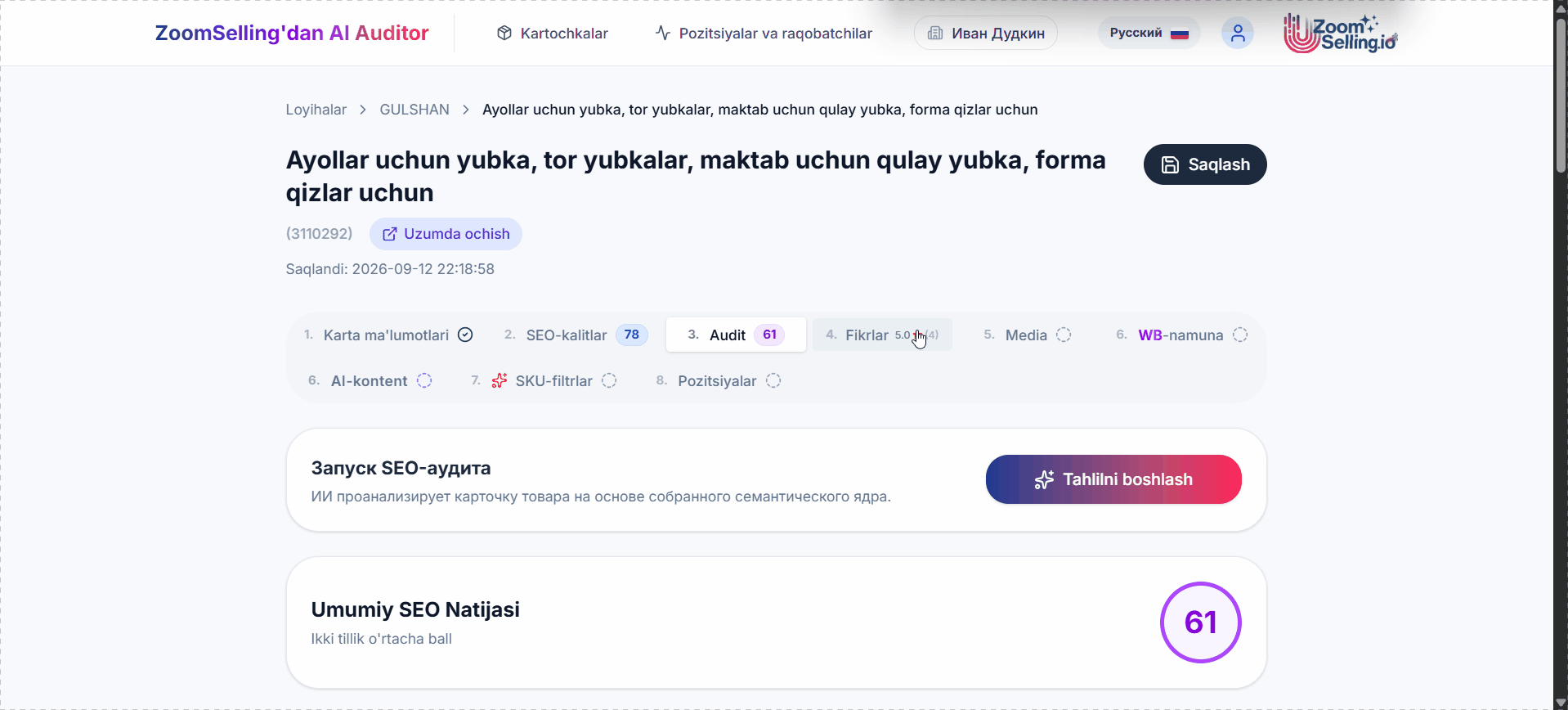Click the Pozitsiyalar va raqobatchilar pulse icon

click(x=663, y=33)
